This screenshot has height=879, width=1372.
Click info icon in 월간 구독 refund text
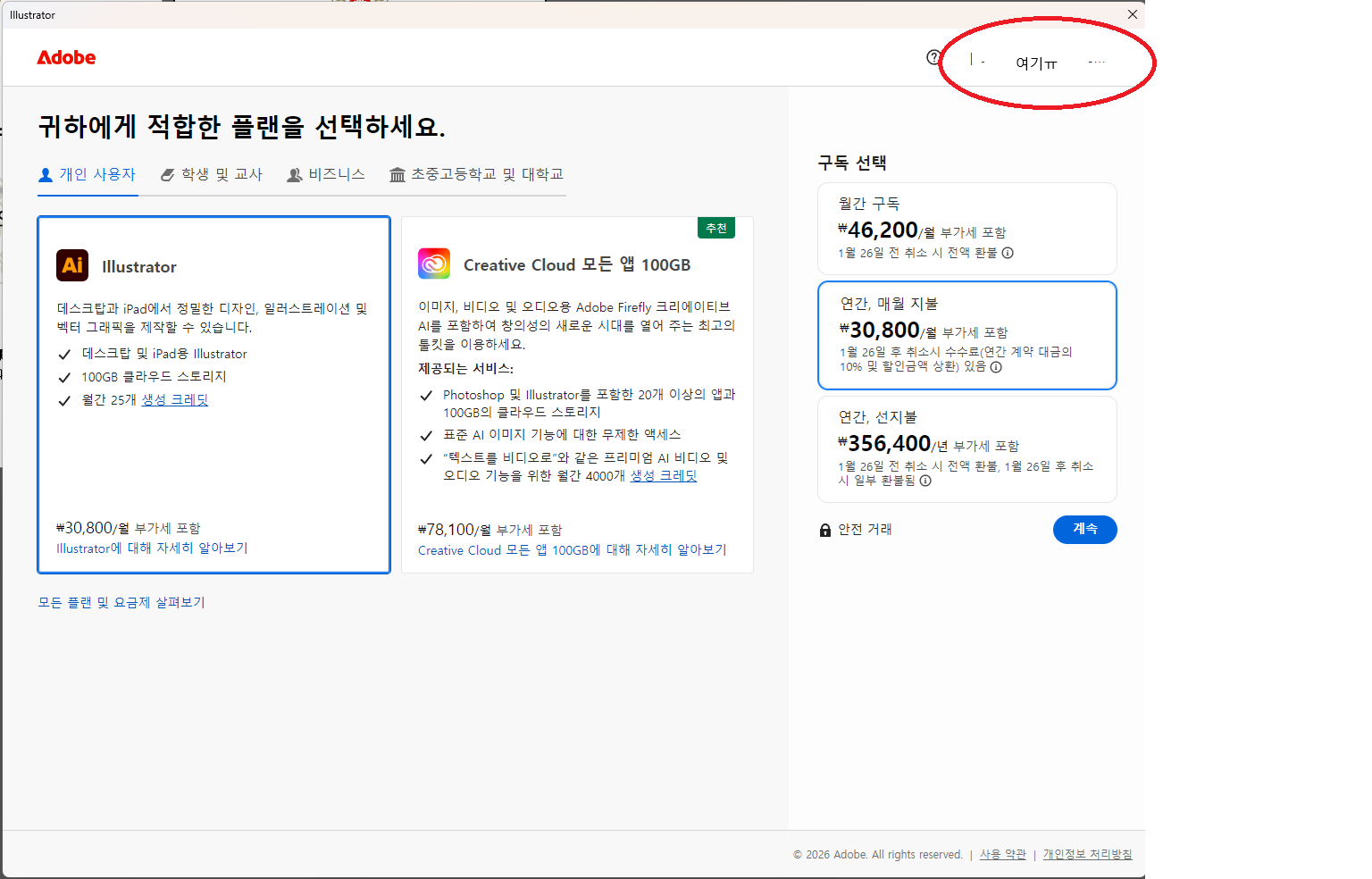1008,253
